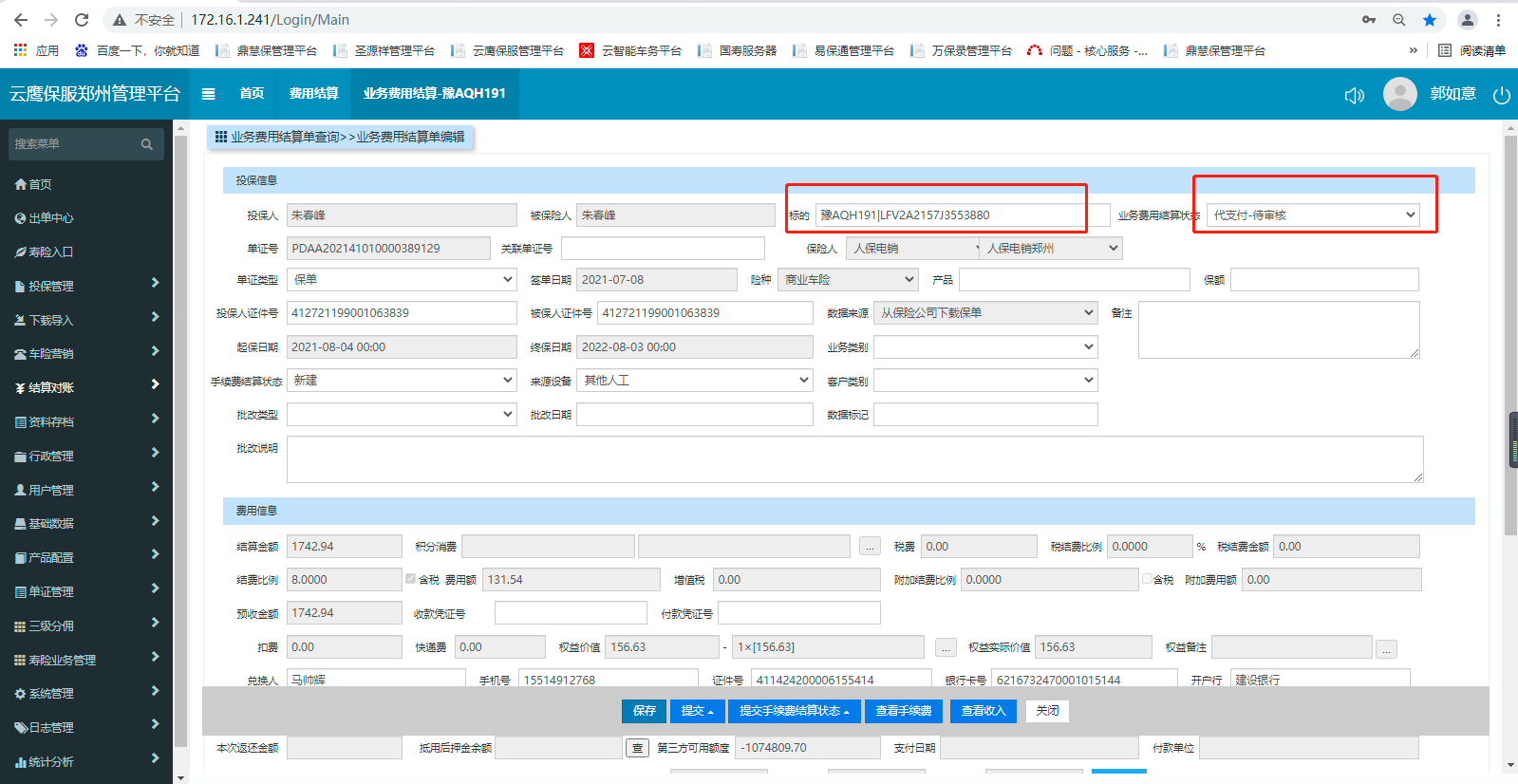The image size is (1518, 784).
Task: Expand the 来源设备 dropdown
Action: [x=694, y=381]
